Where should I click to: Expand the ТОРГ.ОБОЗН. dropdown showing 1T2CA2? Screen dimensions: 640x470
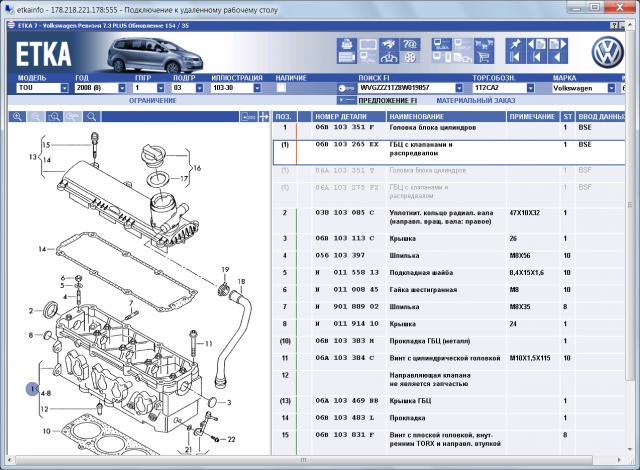click(x=530, y=88)
